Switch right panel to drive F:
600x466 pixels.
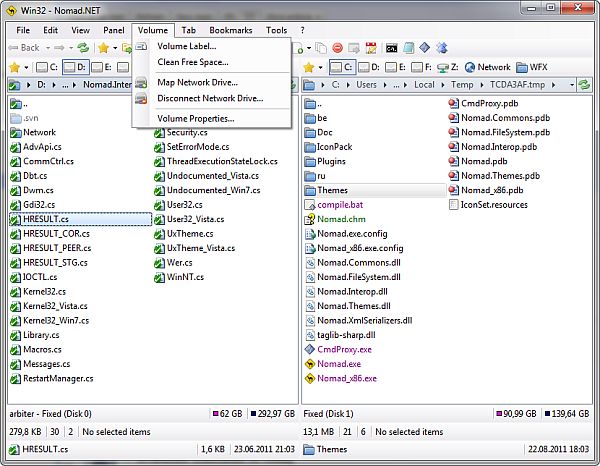[x=421, y=67]
